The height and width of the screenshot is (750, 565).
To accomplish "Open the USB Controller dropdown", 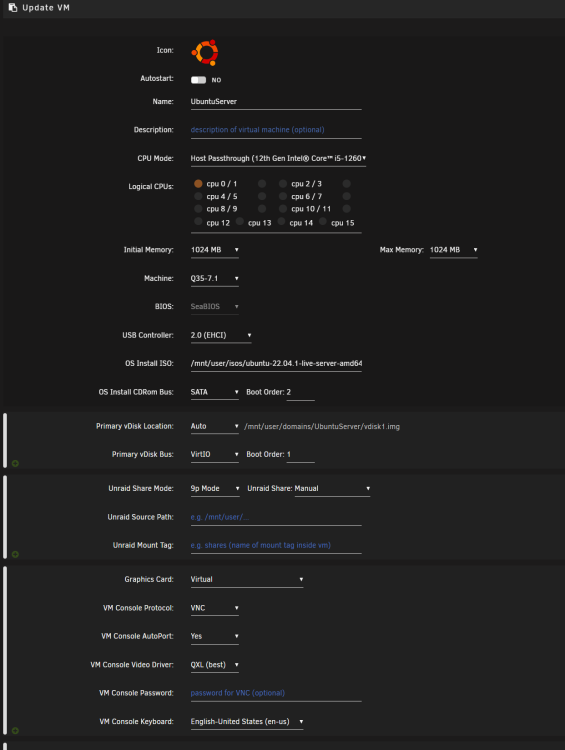I will coord(221,335).
